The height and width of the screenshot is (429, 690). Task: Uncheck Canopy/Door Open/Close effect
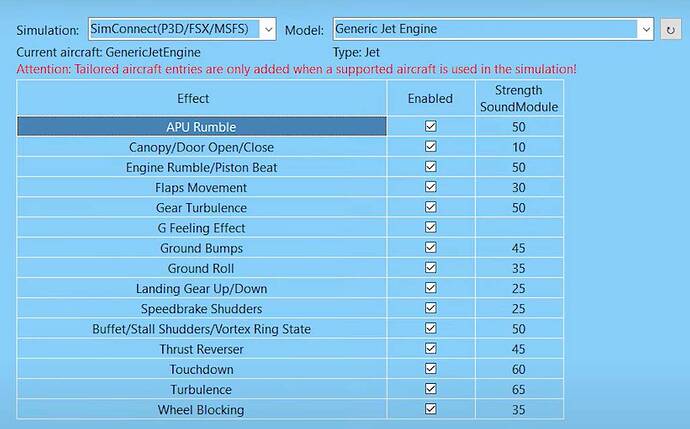click(430, 148)
